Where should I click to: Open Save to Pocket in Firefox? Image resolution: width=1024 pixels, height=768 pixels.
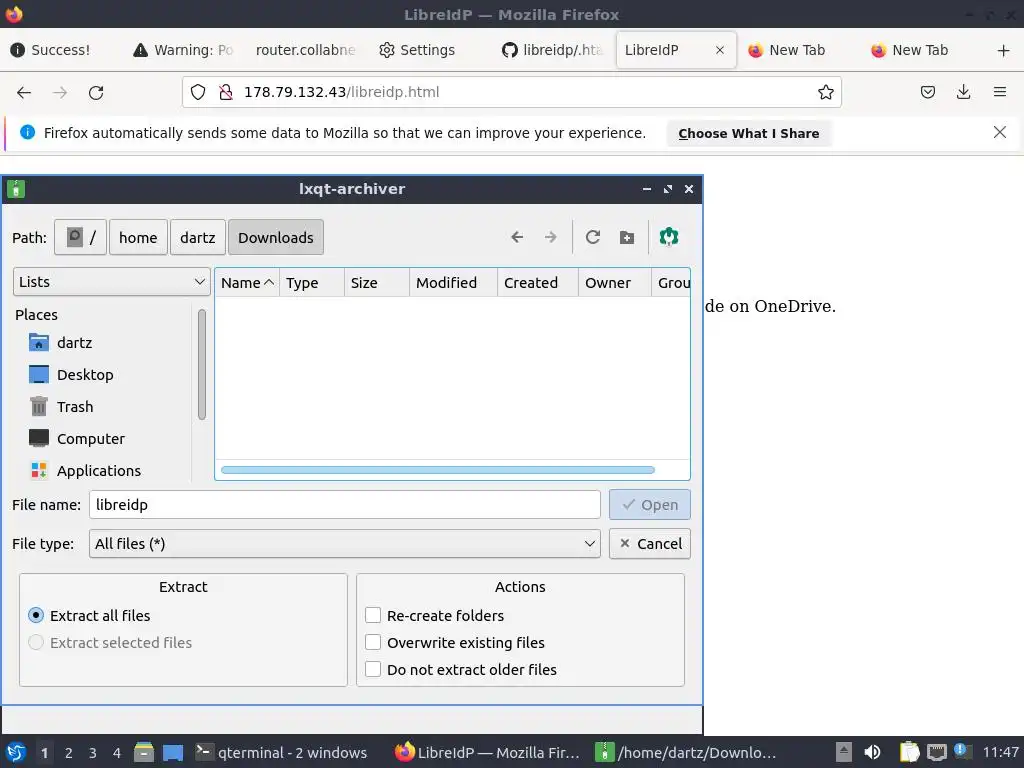click(x=927, y=92)
